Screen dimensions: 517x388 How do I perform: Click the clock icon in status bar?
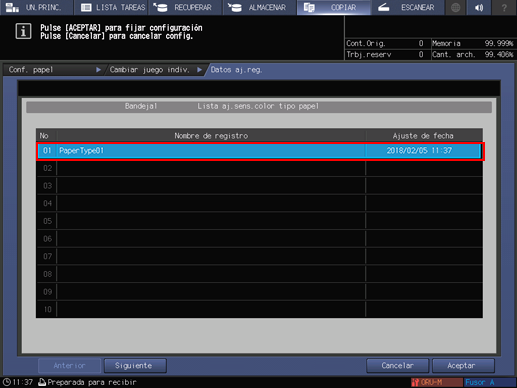tap(7, 382)
